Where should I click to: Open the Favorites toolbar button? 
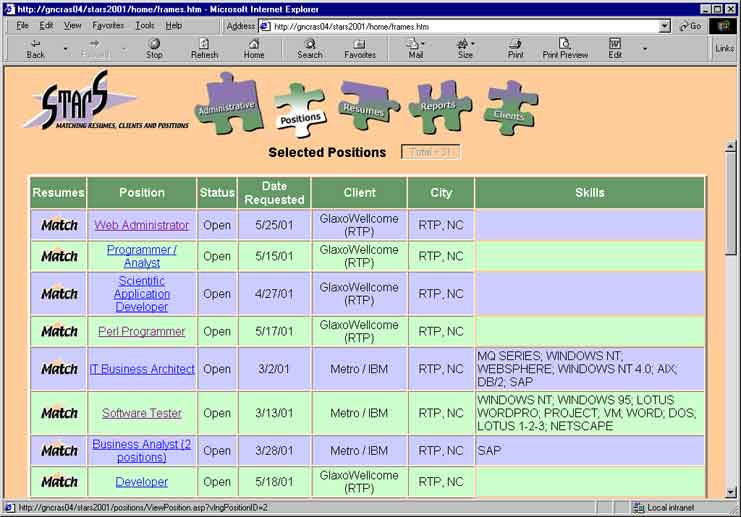(x=360, y=49)
